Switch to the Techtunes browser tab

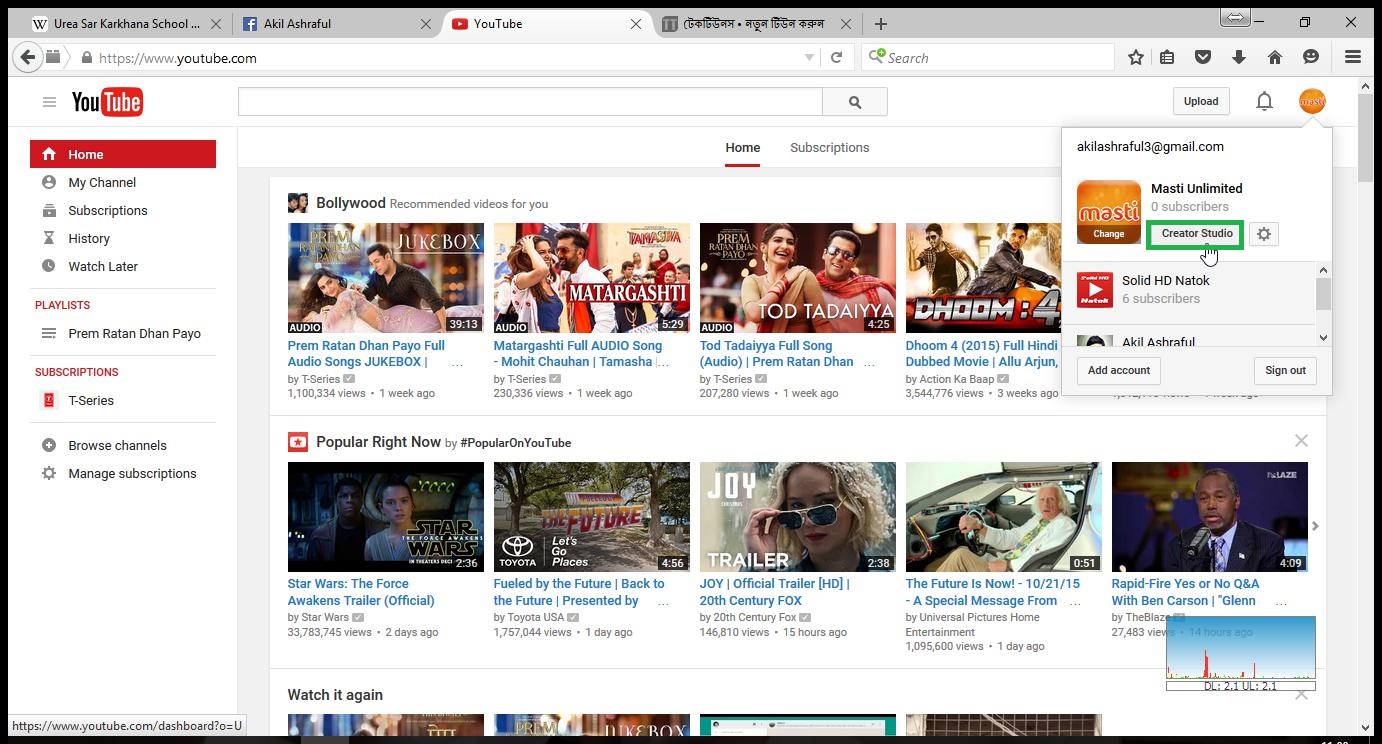[756, 24]
